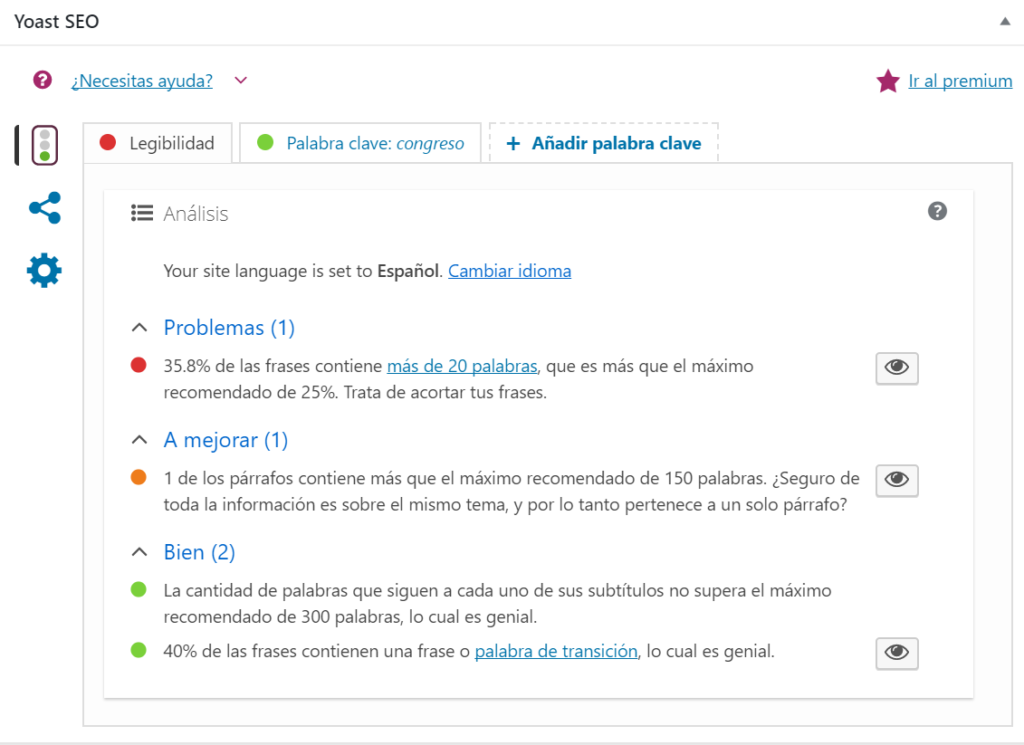Switch to the Legibilidad tab

pos(157,143)
